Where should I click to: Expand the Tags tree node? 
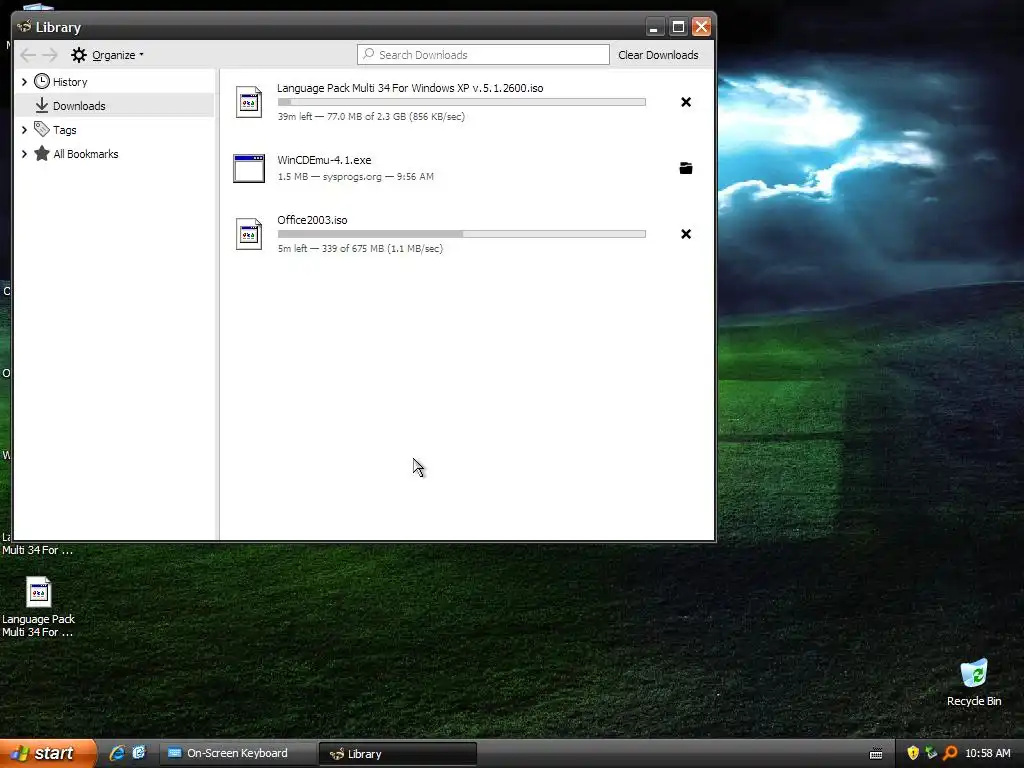click(x=24, y=130)
